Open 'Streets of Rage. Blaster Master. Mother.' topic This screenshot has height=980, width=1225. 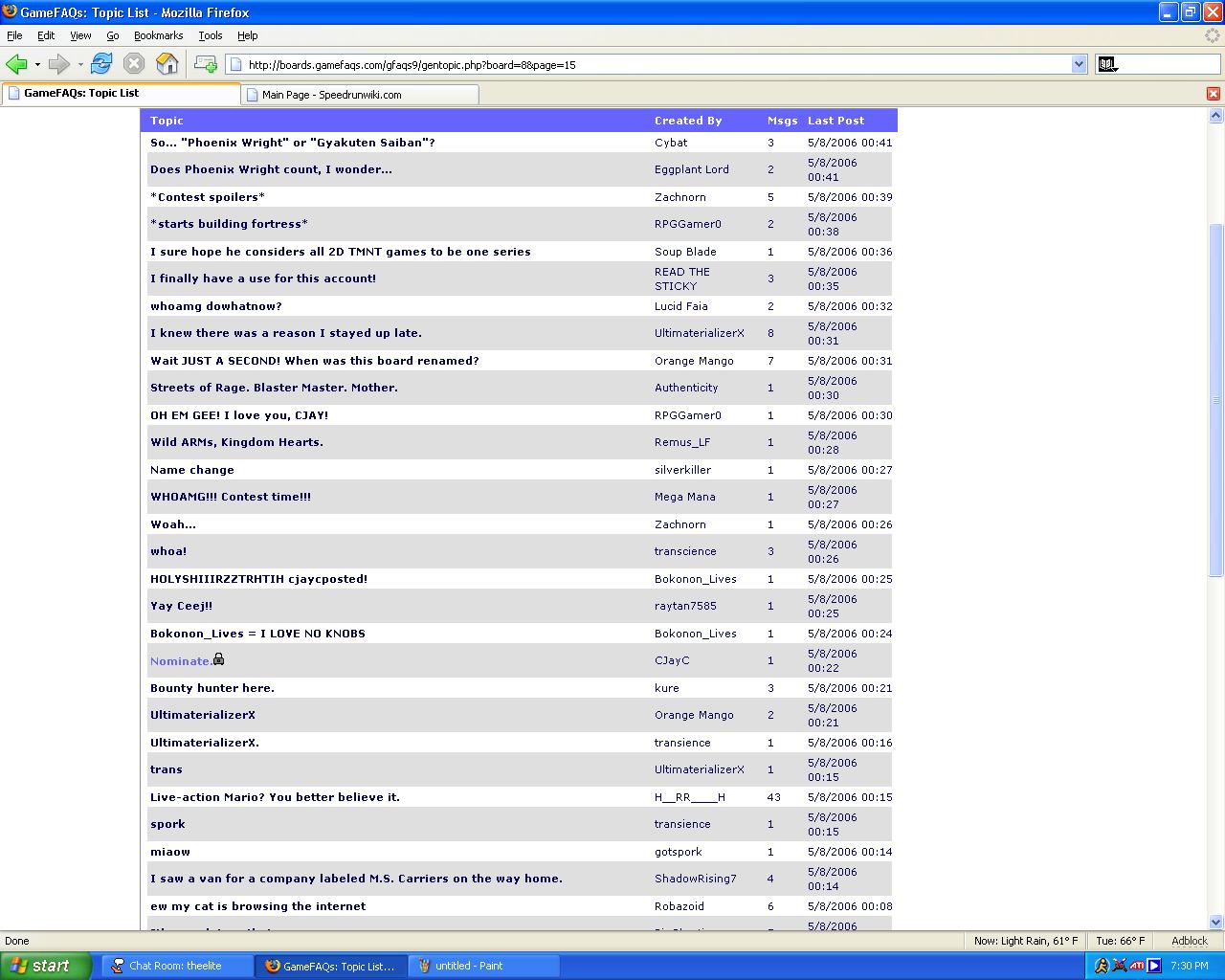274,388
